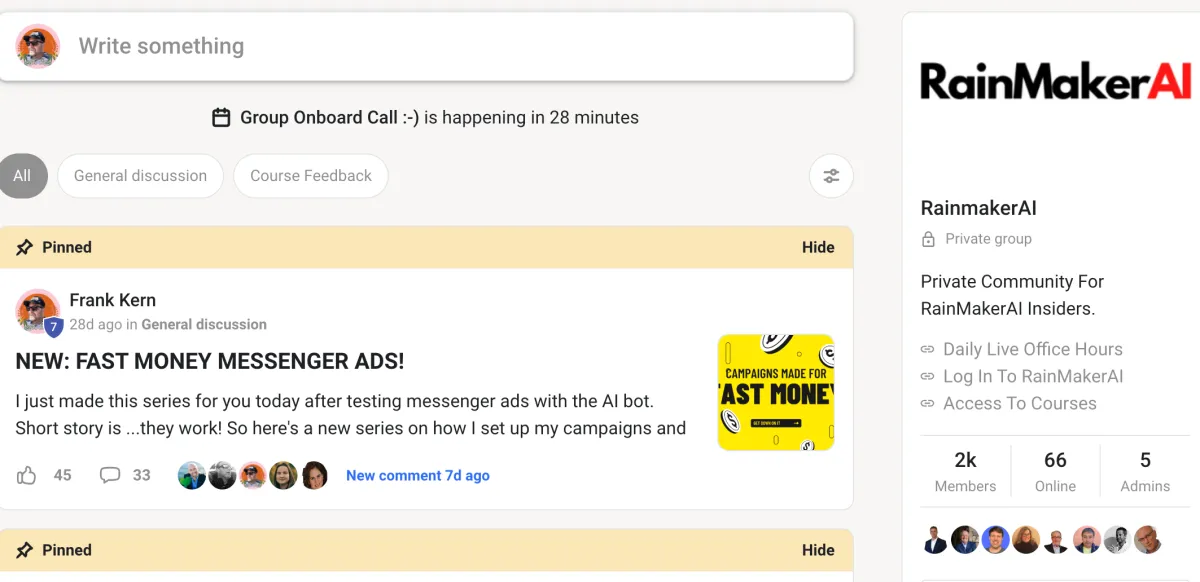This screenshot has width=1200, height=582.
Task: Click Frank Kern's avatar on the post
Action: (38, 311)
